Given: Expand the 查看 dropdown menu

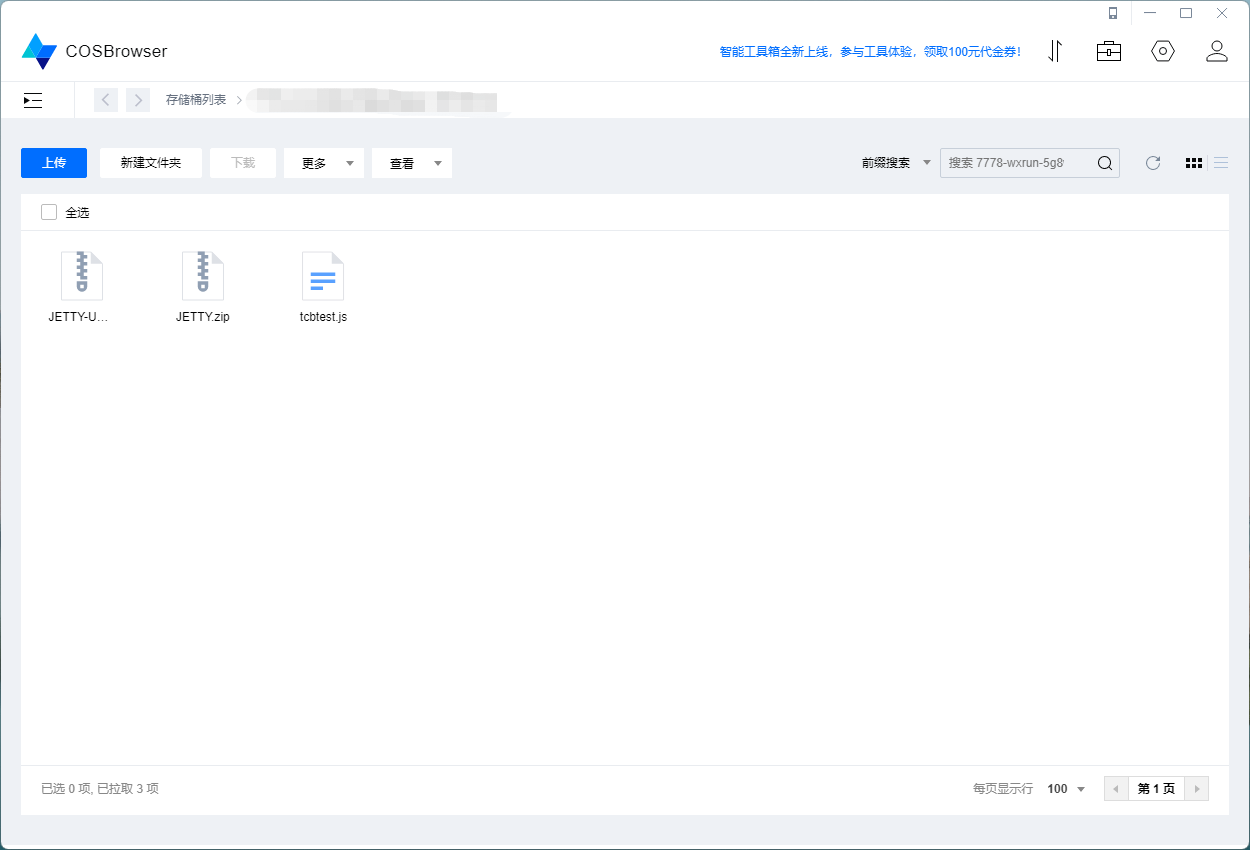Looking at the screenshot, I should (411, 163).
